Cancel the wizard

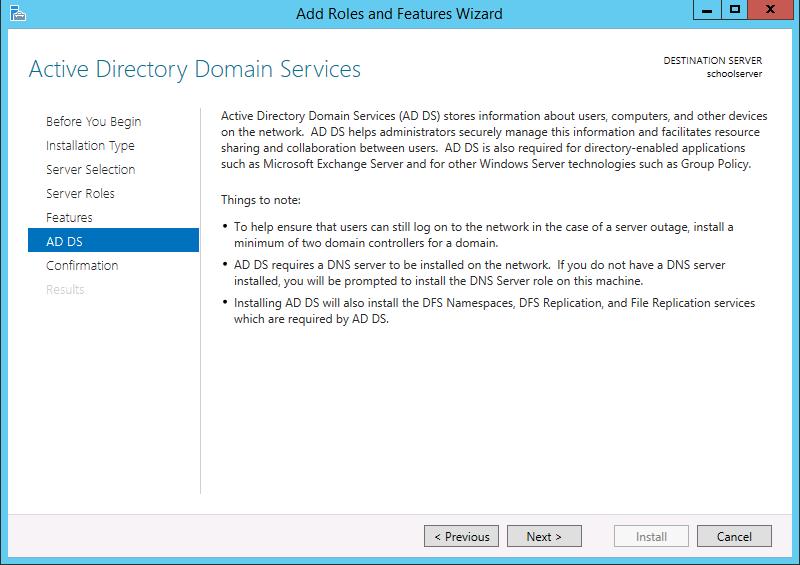(734, 536)
